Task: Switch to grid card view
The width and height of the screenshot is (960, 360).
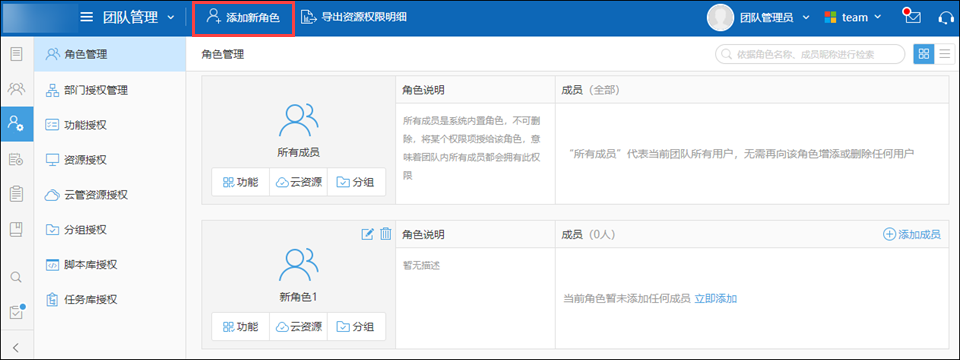Action: pos(923,54)
